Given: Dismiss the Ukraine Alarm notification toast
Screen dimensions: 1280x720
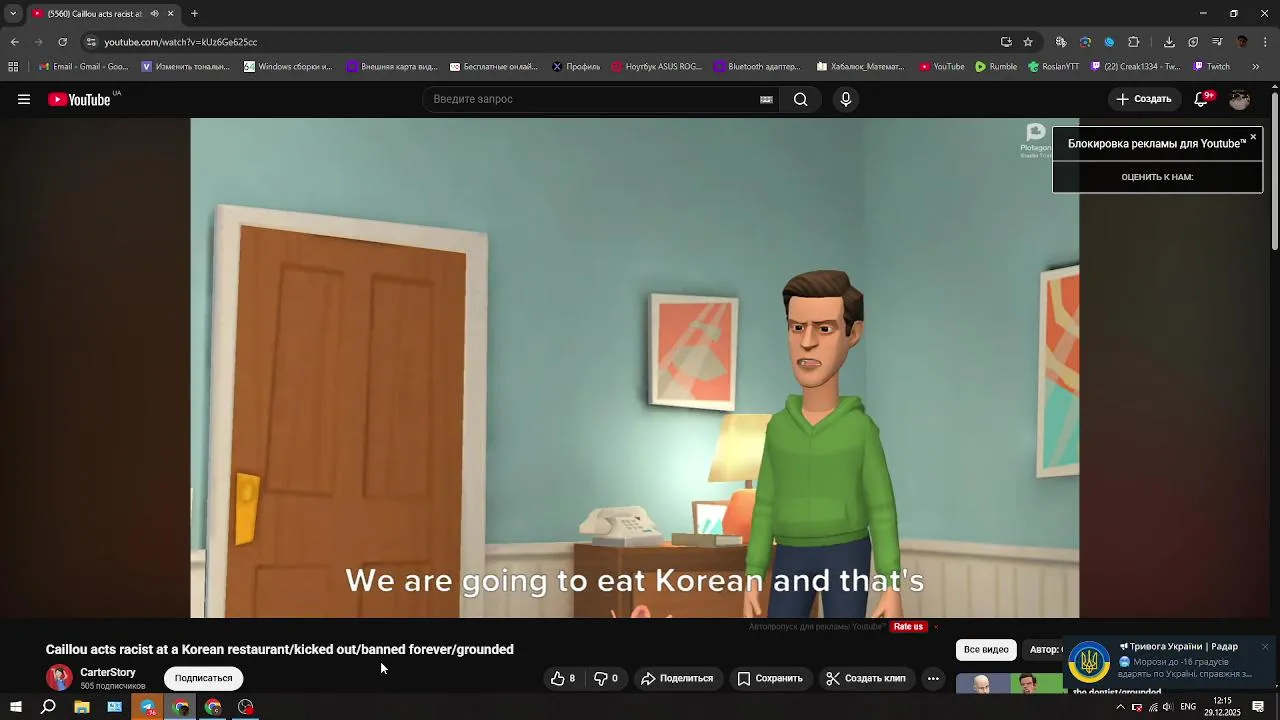Looking at the screenshot, I should click(x=1265, y=647).
